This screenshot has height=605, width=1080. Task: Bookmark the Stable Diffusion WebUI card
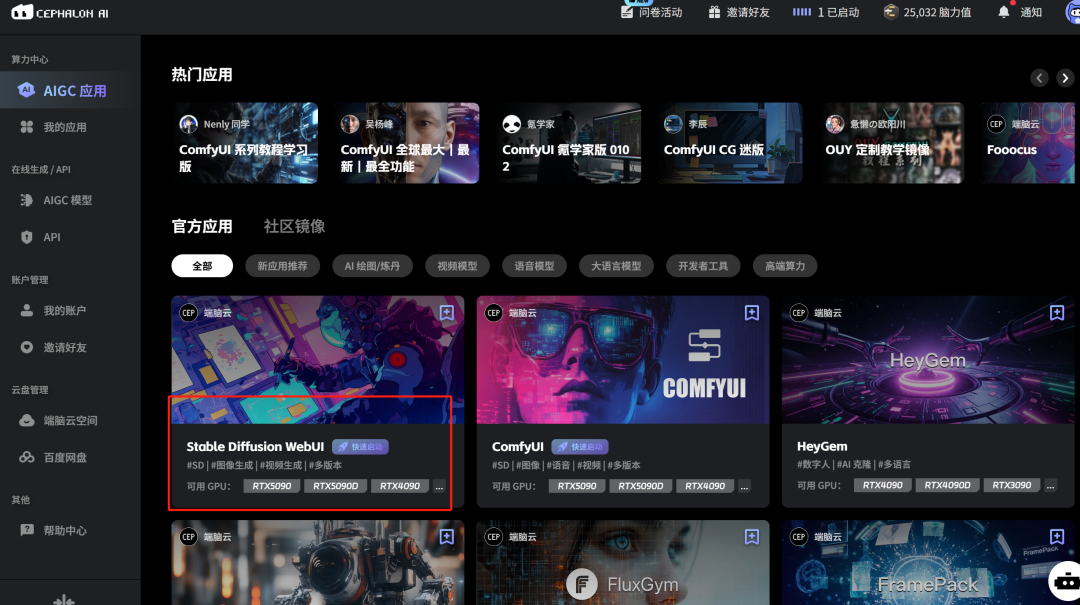pos(447,313)
